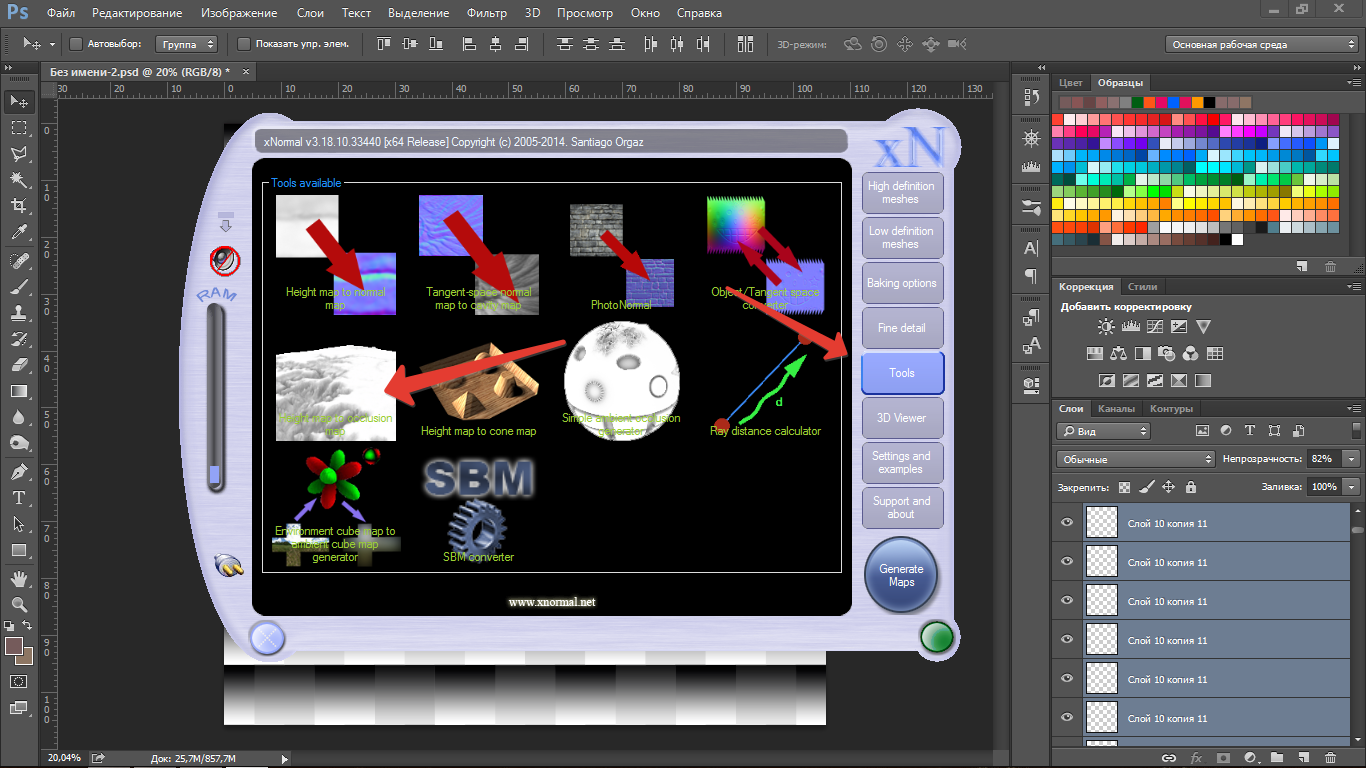Select the Rectangular Marquee tool
1366x768 pixels.
[19, 128]
